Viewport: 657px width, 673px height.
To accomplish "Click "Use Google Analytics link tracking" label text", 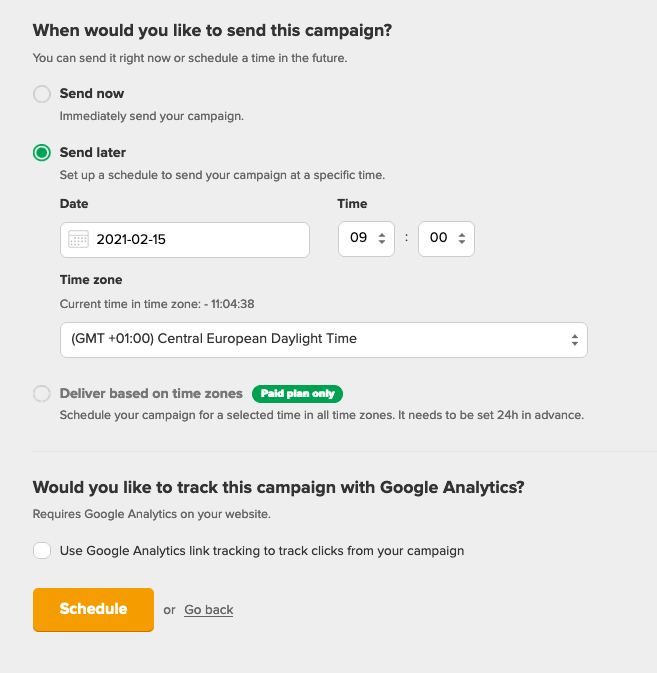I will (262, 551).
